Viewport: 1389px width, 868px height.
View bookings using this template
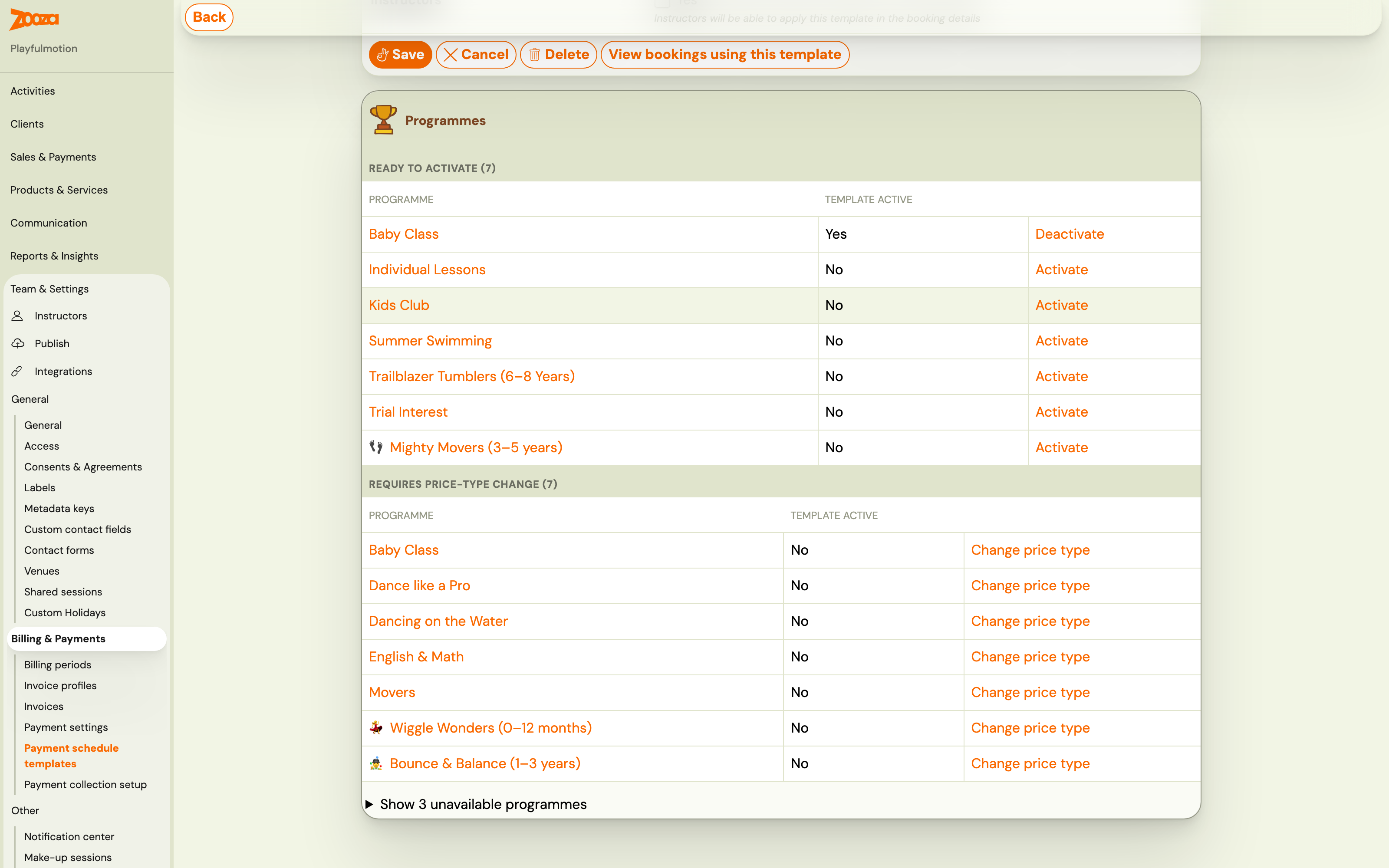coord(725,55)
